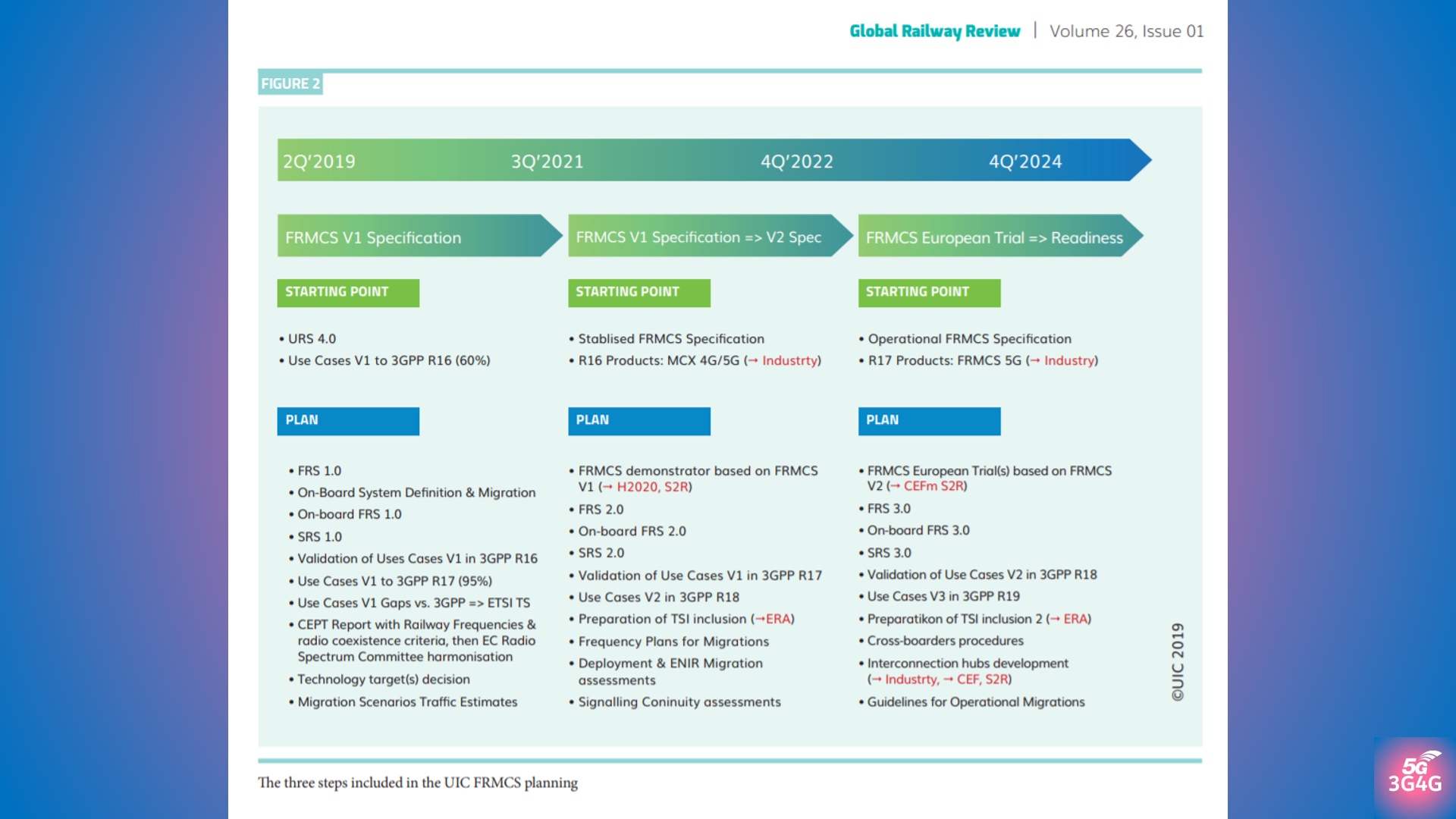Image resolution: width=1456 pixels, height=819 pixels.
Task: Select the FRMCS European Trial => Readiness arrow
Action: point(995,237)
